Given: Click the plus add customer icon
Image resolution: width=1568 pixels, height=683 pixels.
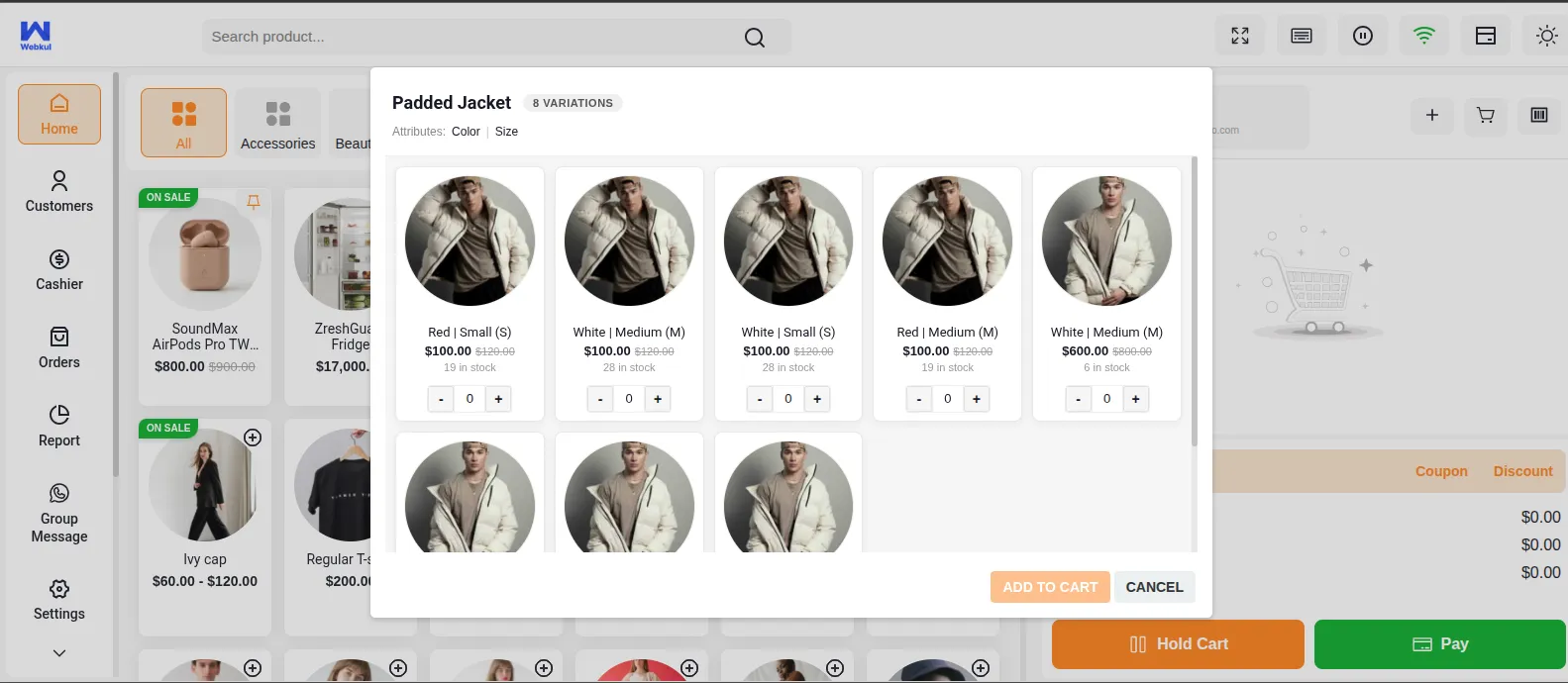Looking at the screenshot, I should coord(1432,116).
